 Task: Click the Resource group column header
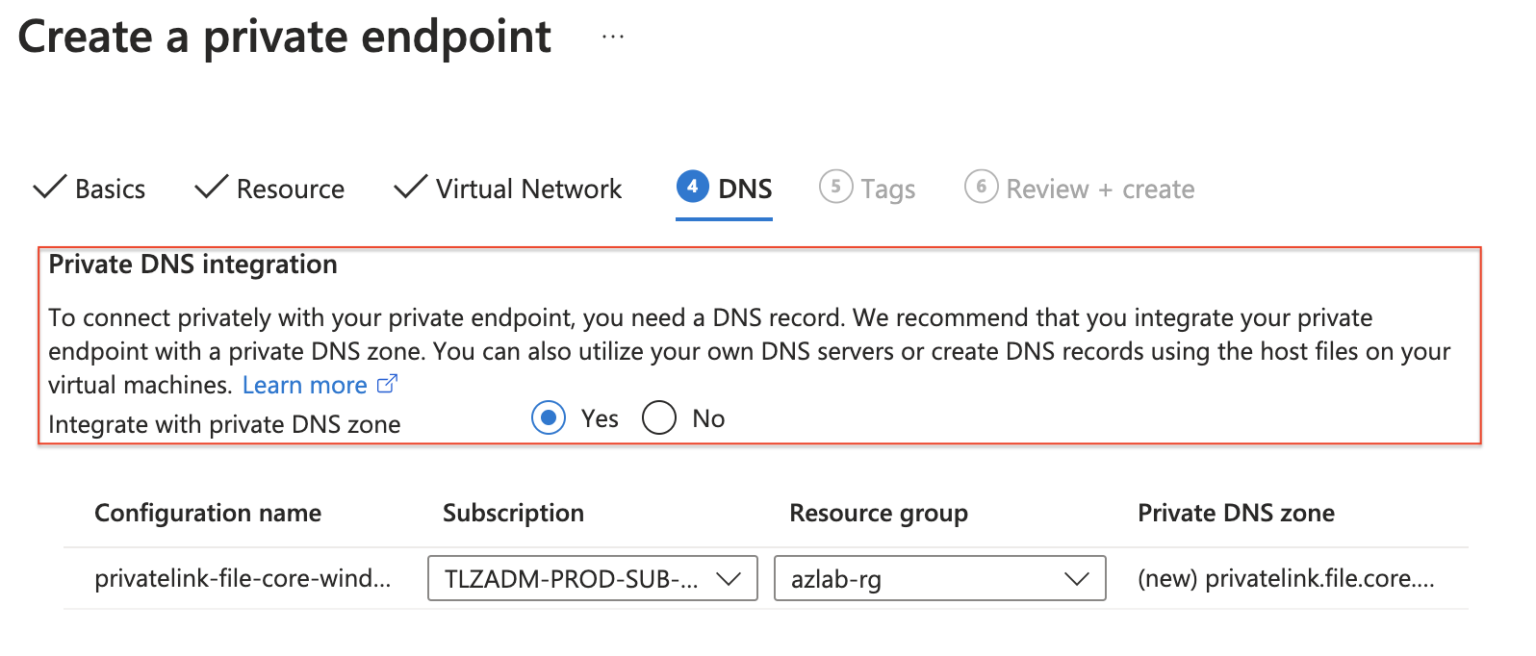tap(879, 513)
